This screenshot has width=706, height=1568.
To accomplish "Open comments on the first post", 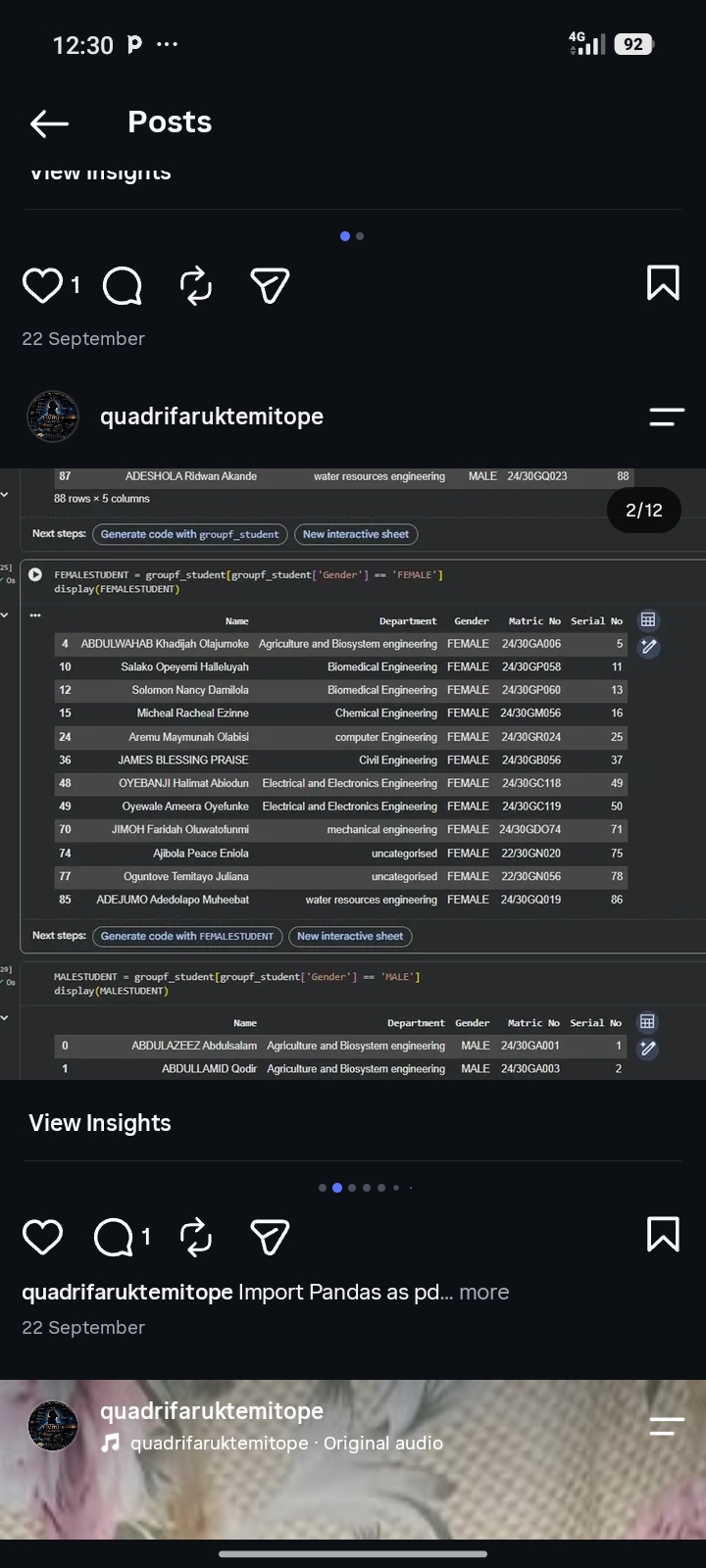I will tap(123, 285).
